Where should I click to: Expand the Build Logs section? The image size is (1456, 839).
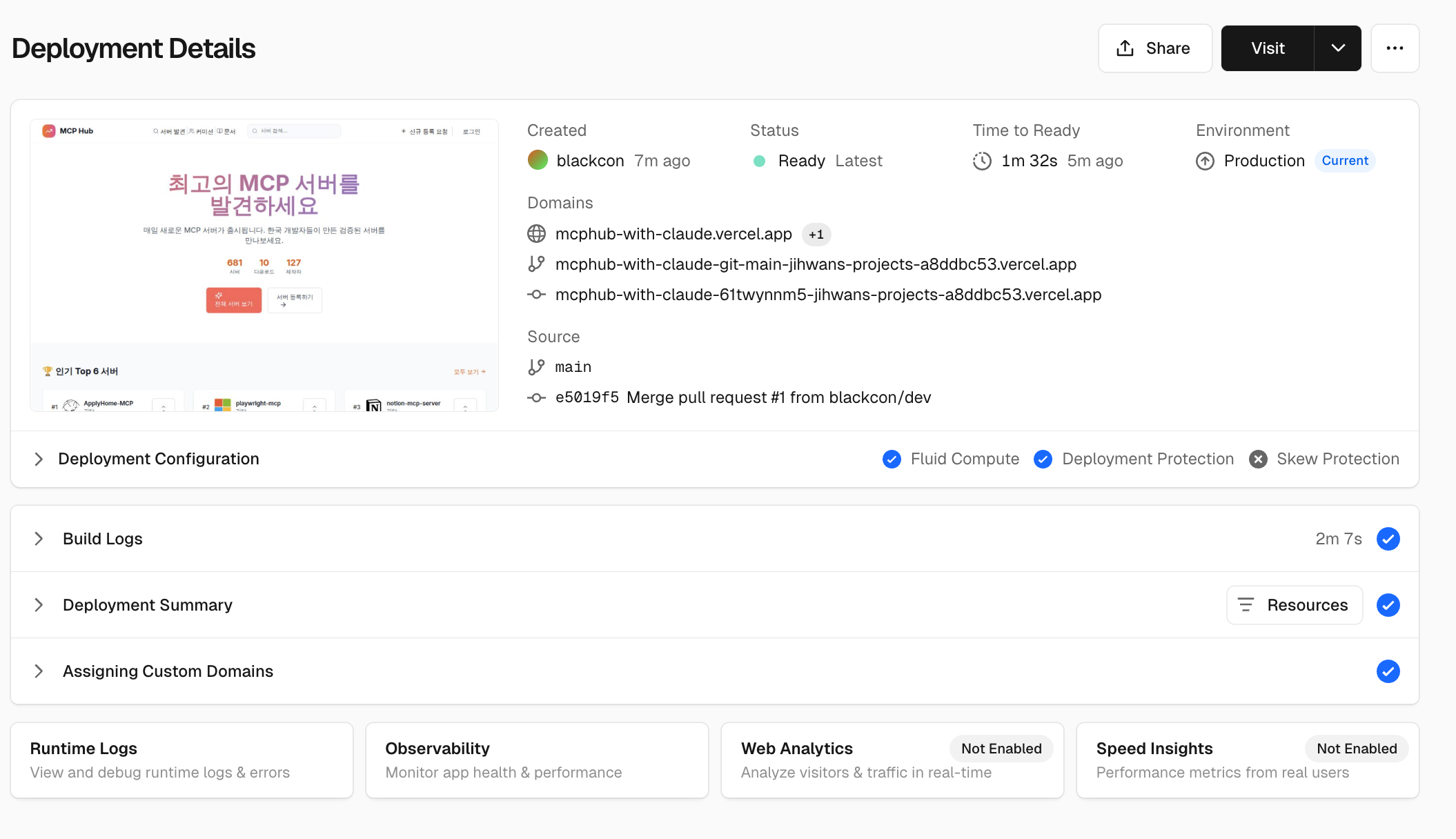(x=39, y=539)
